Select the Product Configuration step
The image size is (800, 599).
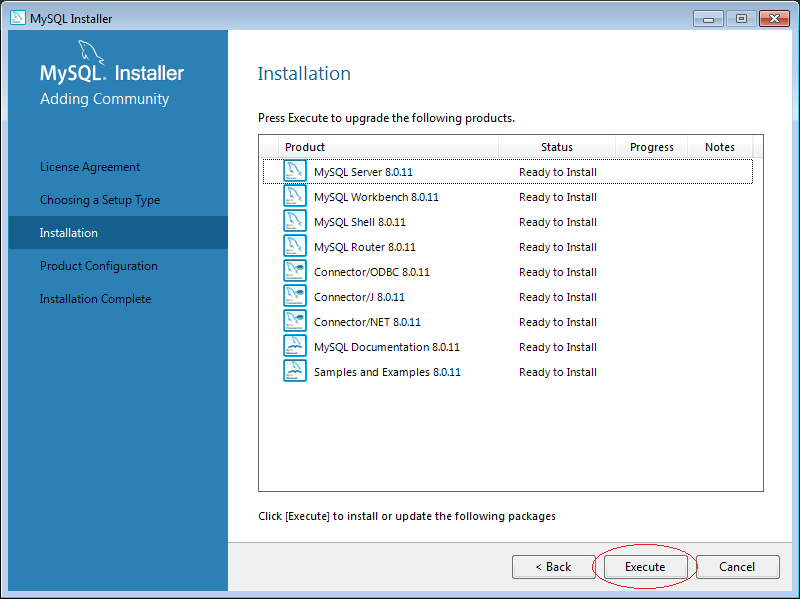pyautogui.click(x=99, y=266)
